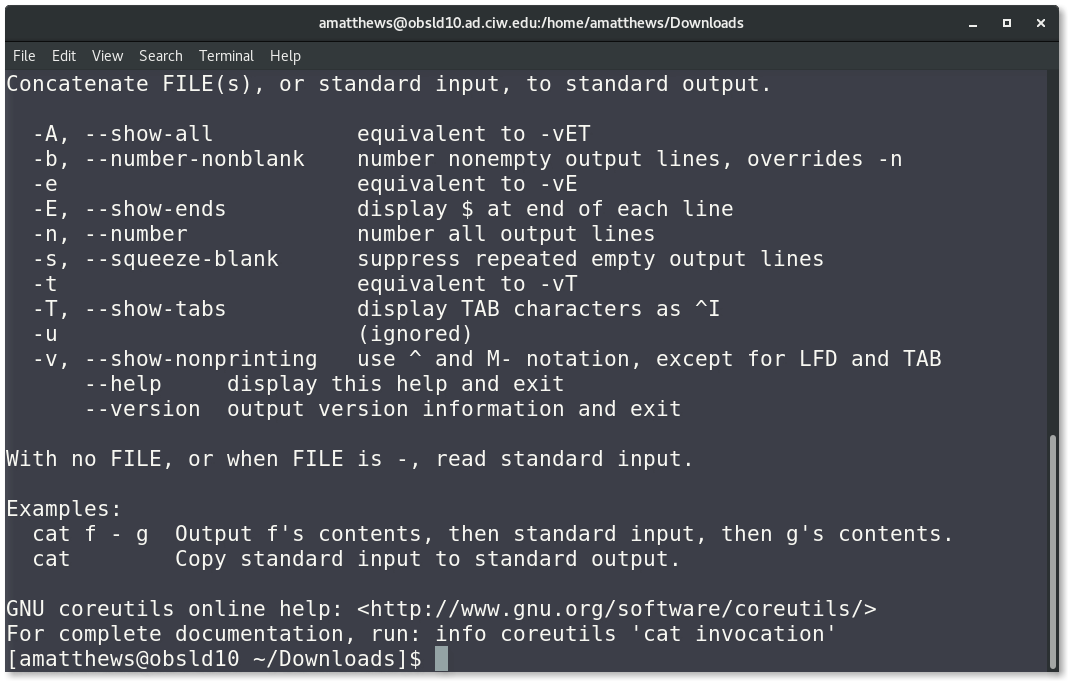Click the --show-all option text
Viewport: 1068px width, 681px height.
point(149,133)
